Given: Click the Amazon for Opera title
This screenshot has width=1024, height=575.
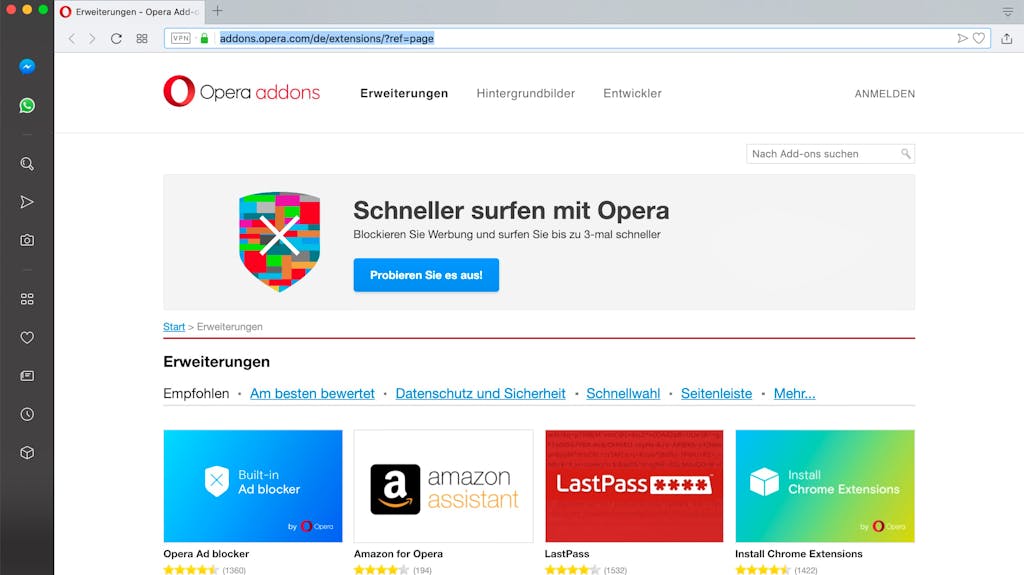Looking at the screenshot, I should click(398, 553).
